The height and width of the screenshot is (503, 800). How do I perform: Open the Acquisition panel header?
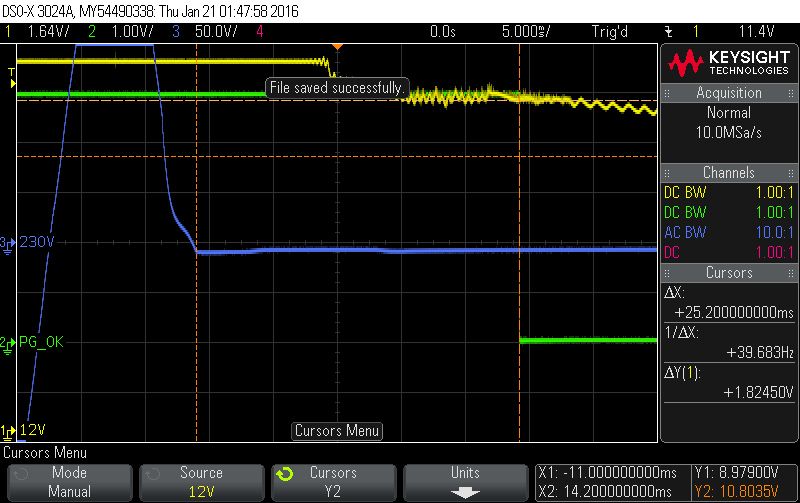(729, 93)
